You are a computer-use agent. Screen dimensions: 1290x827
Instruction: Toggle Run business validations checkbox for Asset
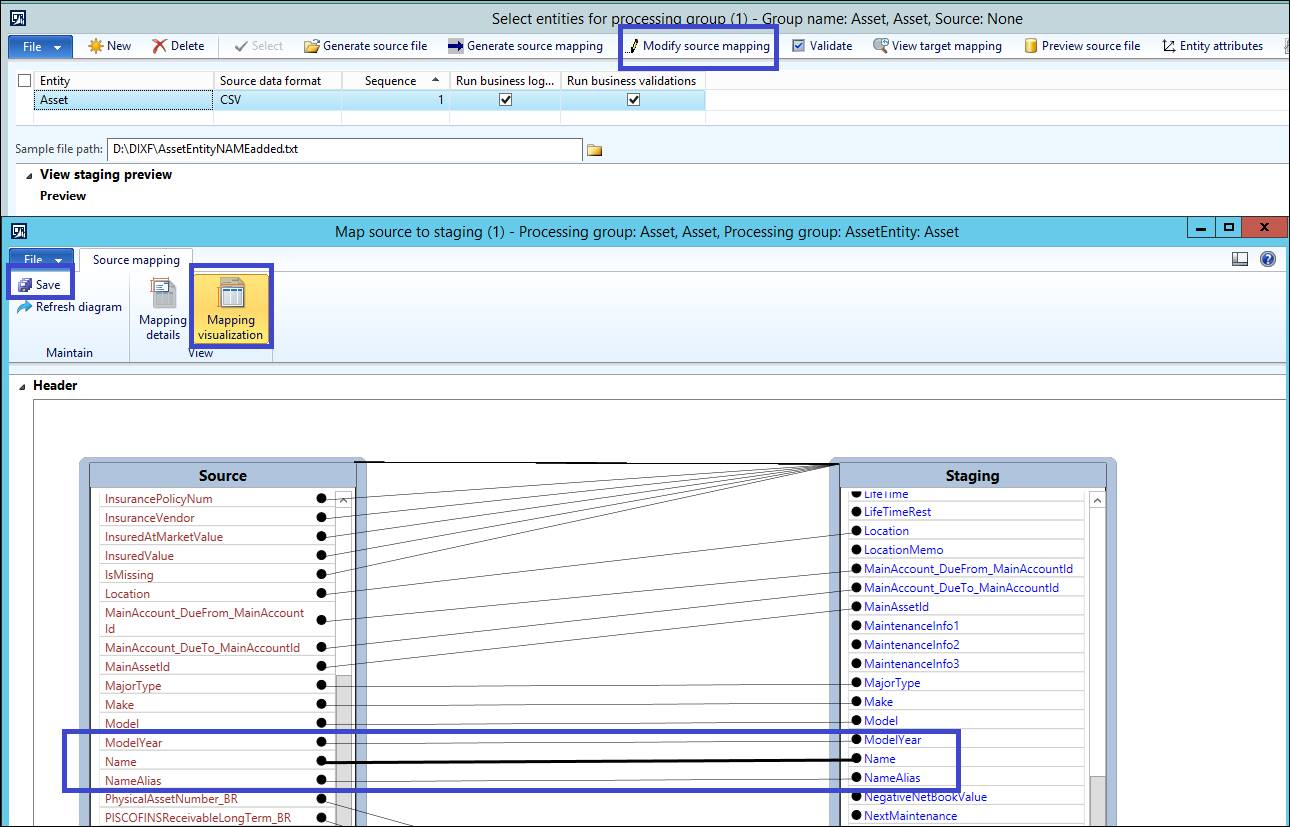[x=633, y=100]
